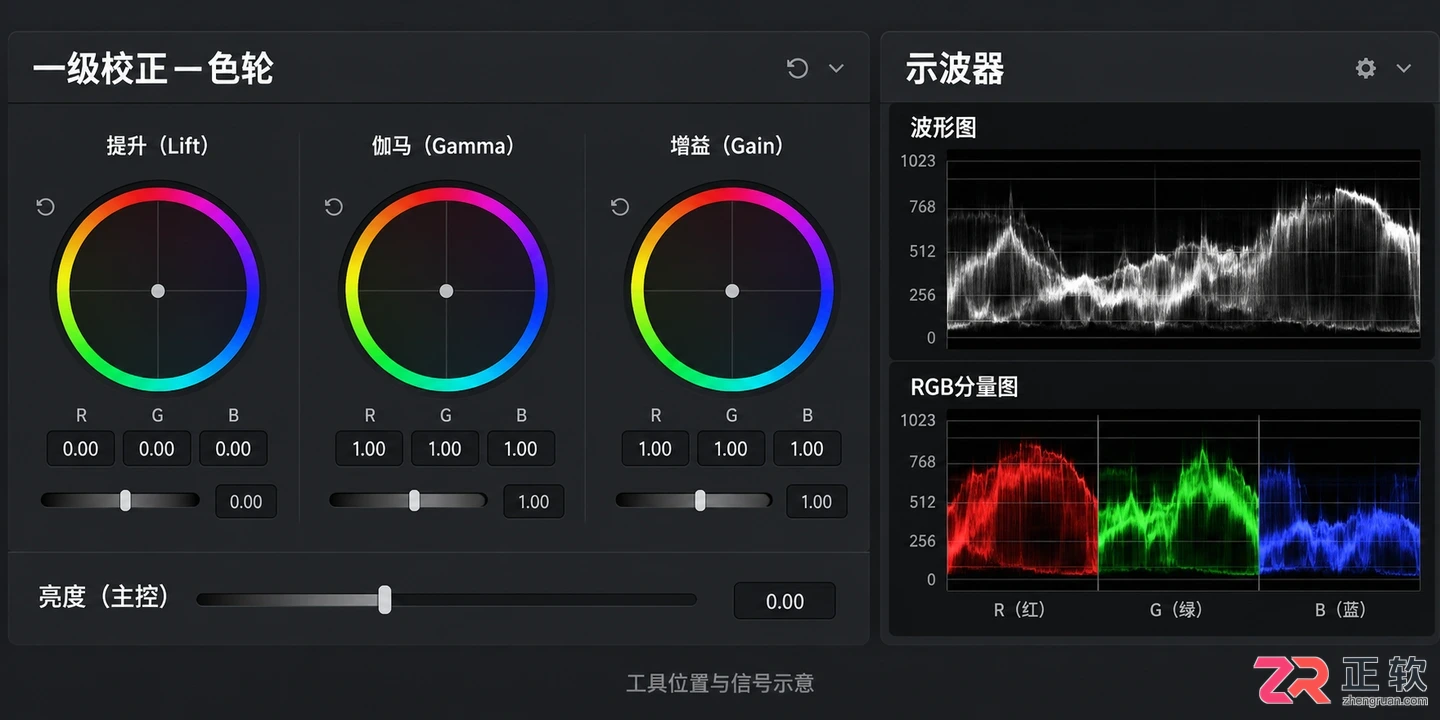
Task: Select the Lift R value field
Action: (x=81, y=449)
